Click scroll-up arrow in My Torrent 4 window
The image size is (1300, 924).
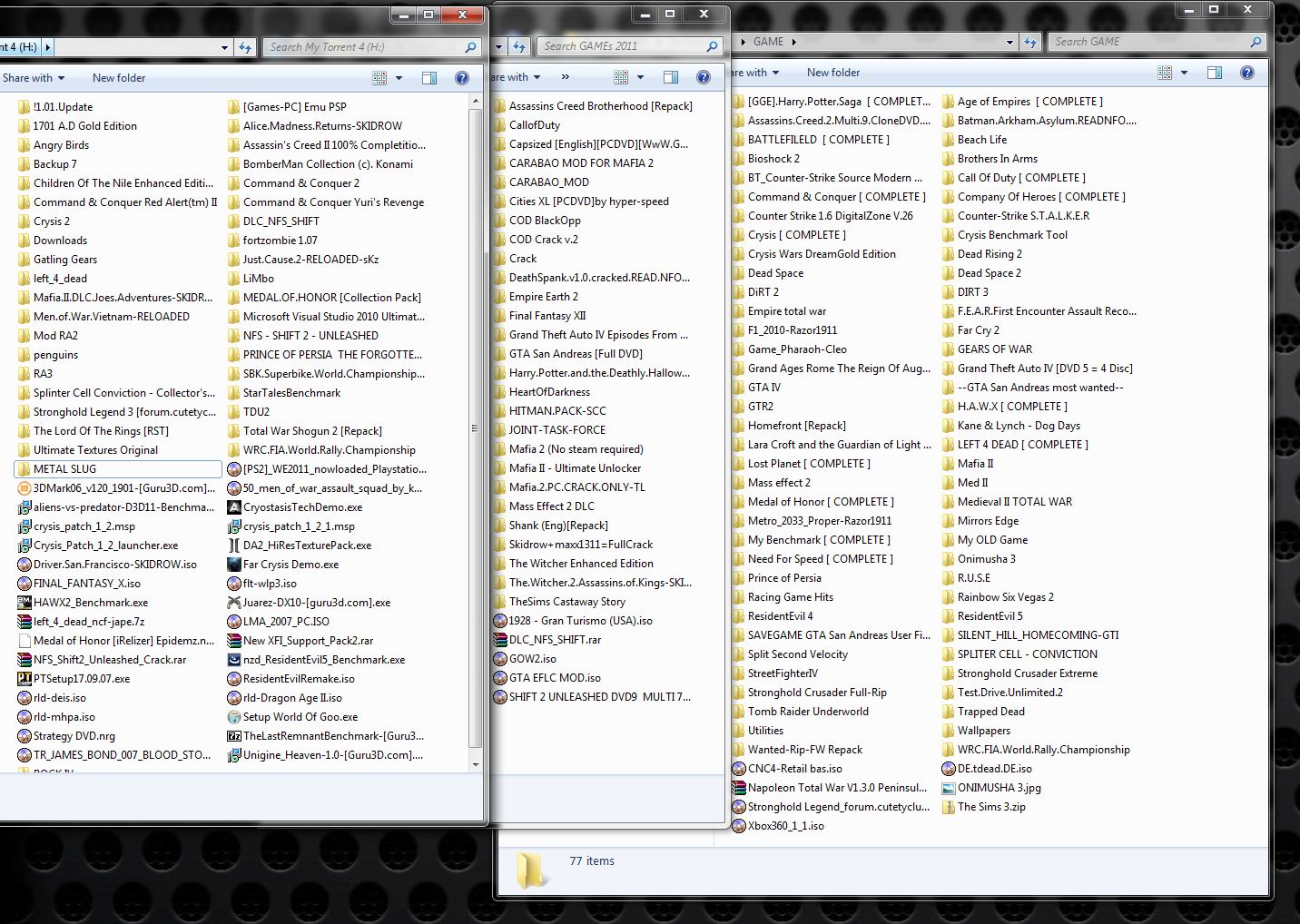coord(476,103)
